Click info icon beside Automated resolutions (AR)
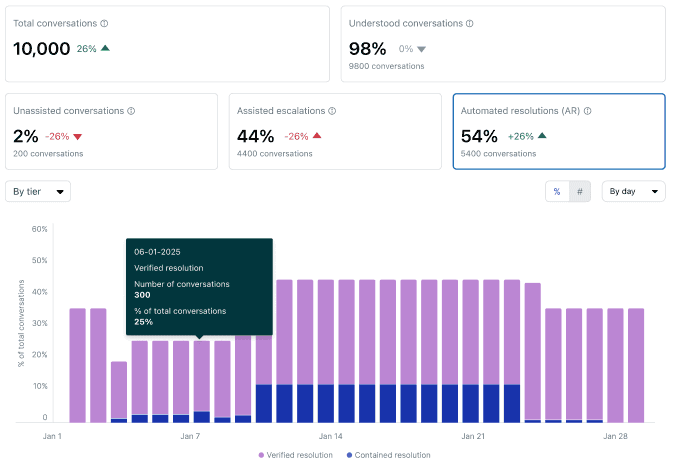Viewport: 673px width, 471px height. (588, 111)
